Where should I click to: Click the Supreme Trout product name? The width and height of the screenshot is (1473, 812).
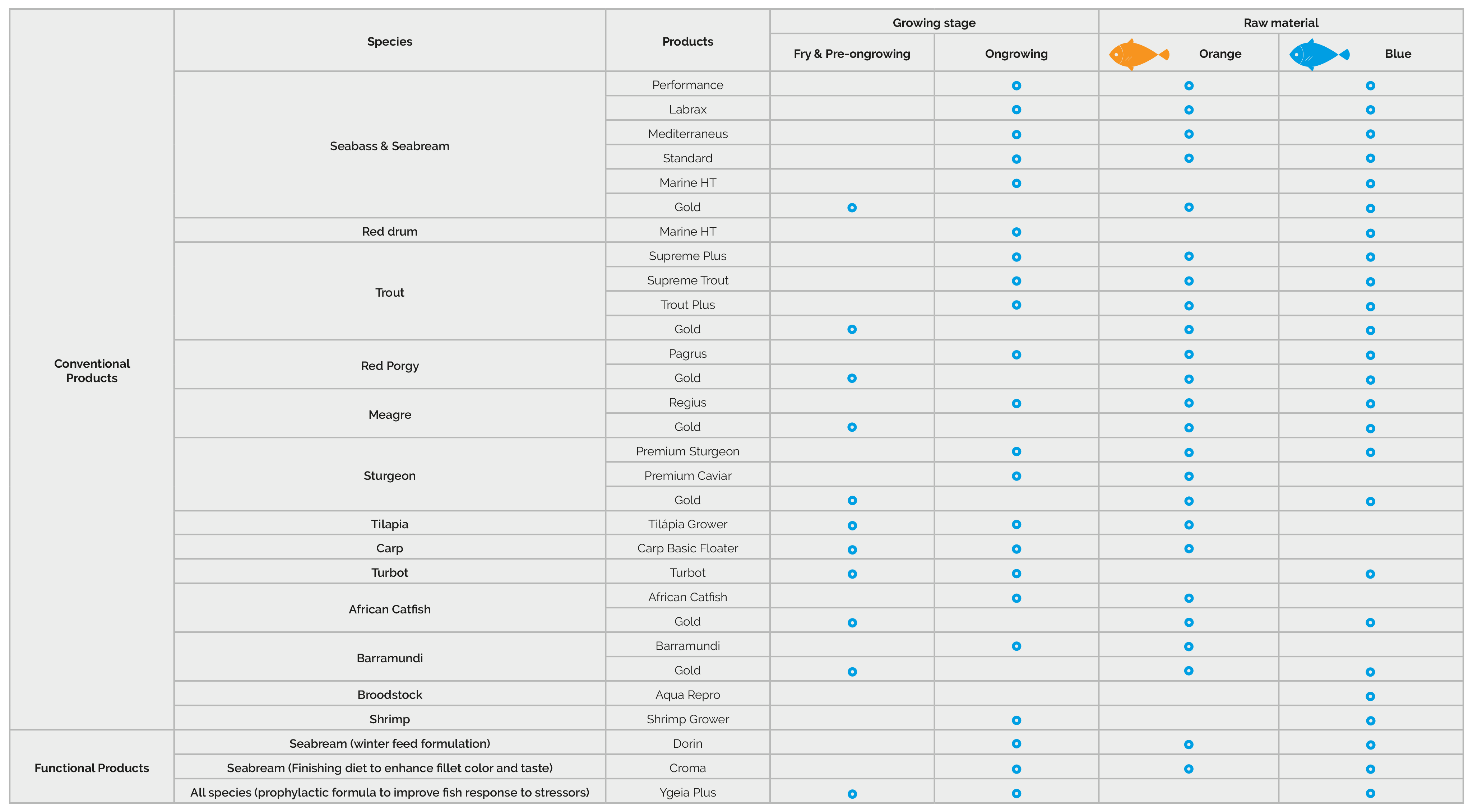(x=687, y=280)
